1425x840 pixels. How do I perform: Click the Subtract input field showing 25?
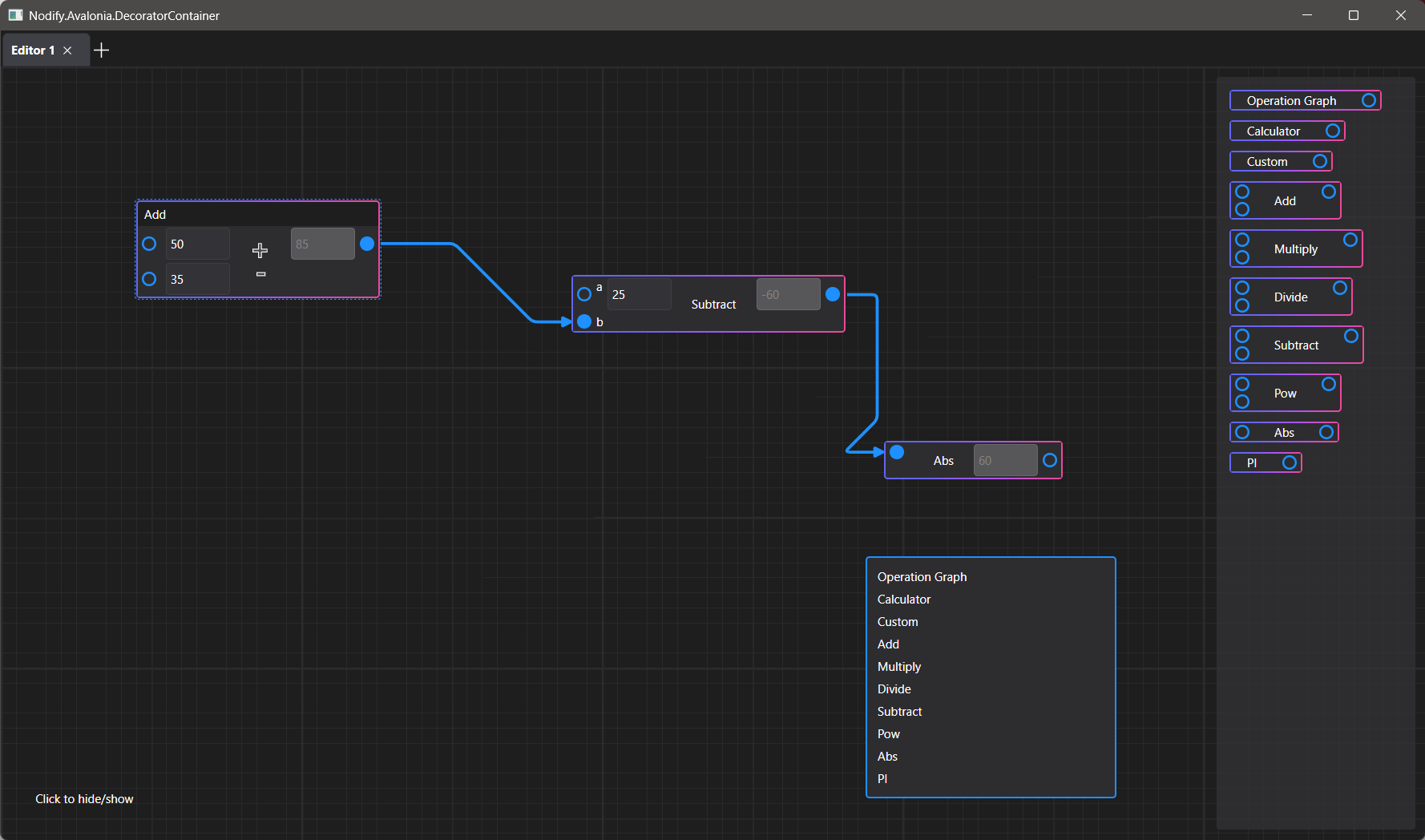pos(639,294)
